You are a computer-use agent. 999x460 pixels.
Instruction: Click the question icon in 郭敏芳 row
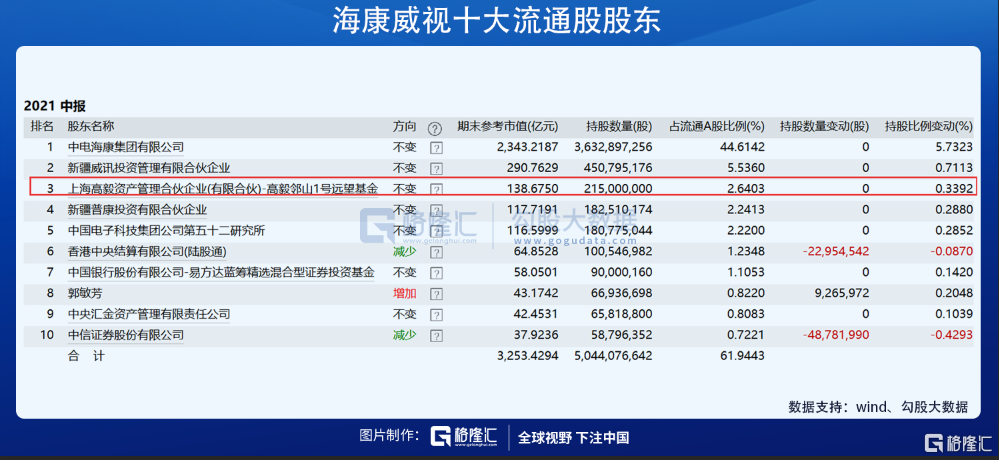coord(436,294)
